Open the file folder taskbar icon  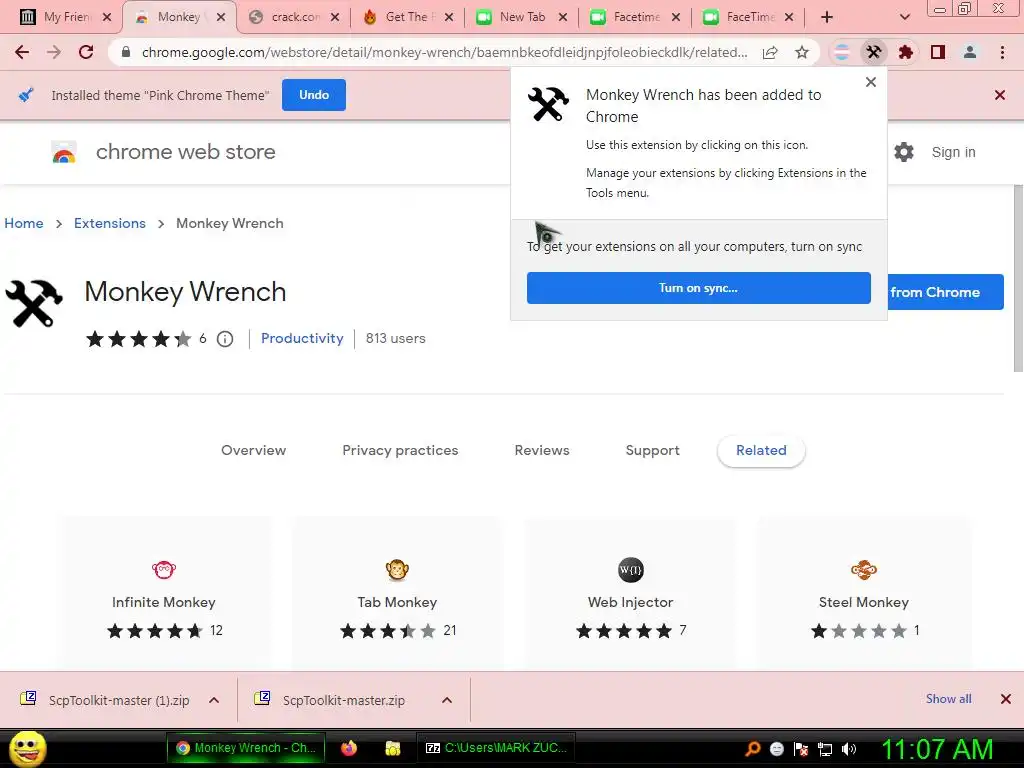coord(392,748)
